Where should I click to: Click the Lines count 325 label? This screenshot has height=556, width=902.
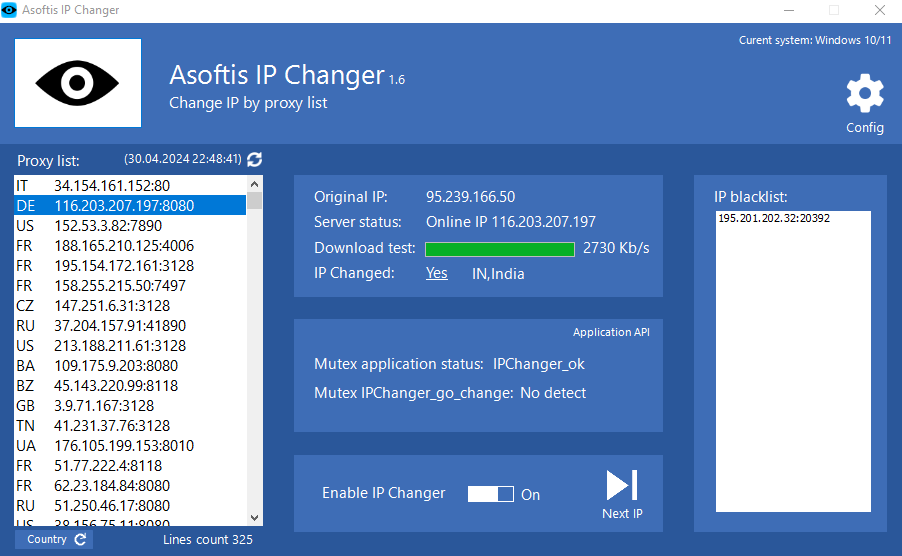click(208, 539)
